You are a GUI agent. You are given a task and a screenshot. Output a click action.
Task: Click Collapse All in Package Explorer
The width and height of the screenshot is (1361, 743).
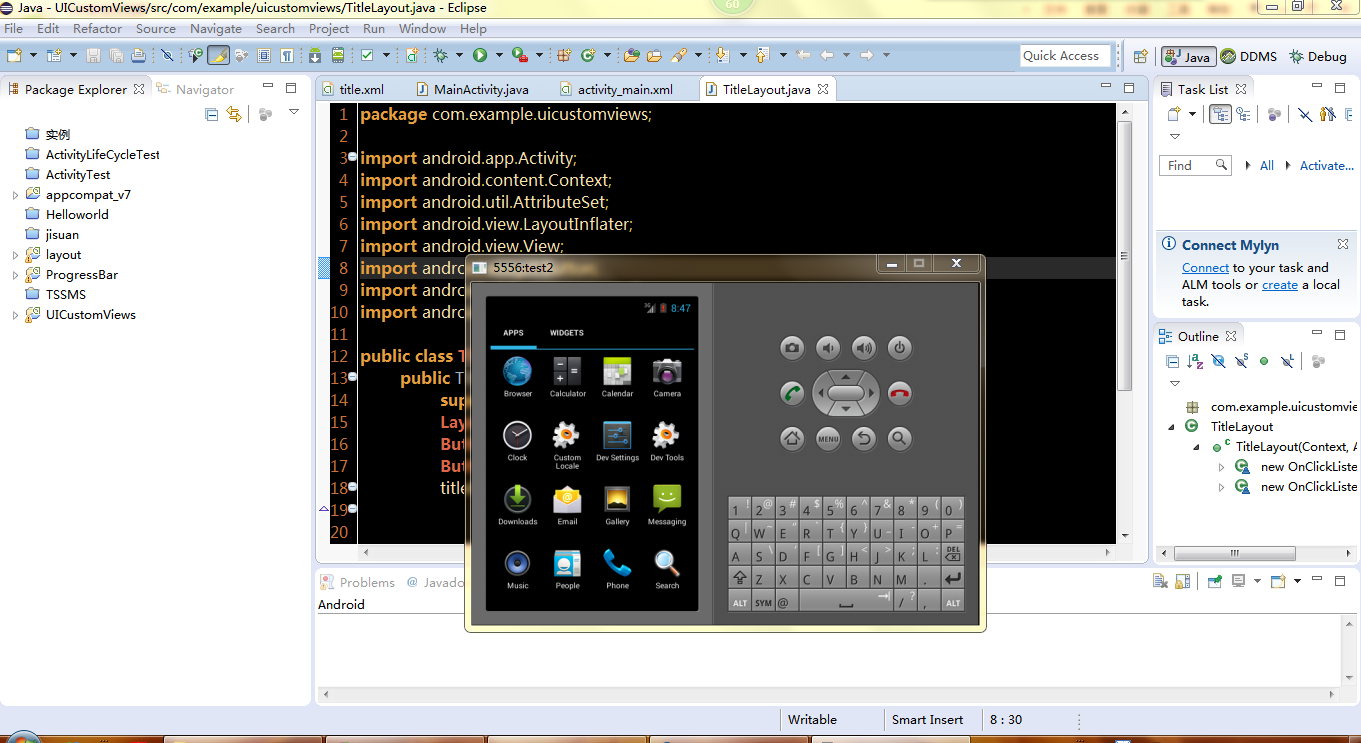point(212,114)
